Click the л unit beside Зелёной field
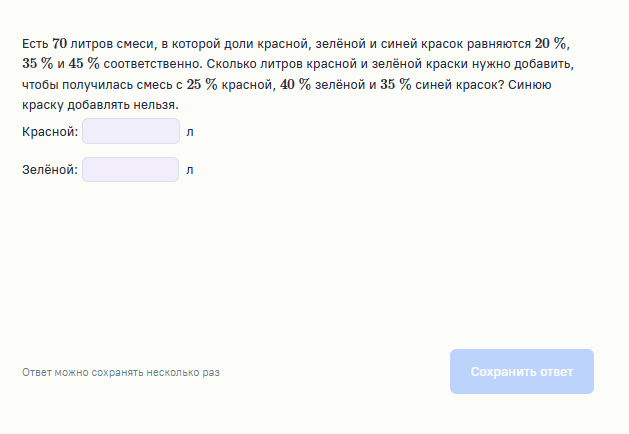The width and height of the screenshot is (629, 434). 190,170
